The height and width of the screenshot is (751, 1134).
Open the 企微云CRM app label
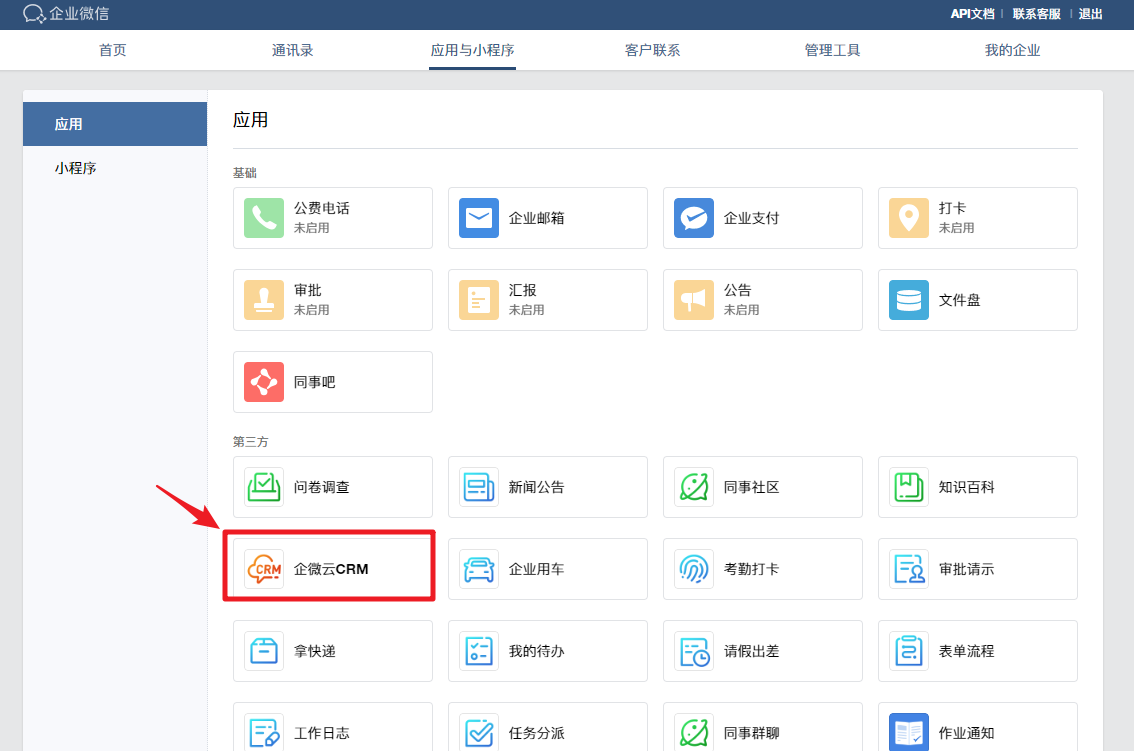331,569
